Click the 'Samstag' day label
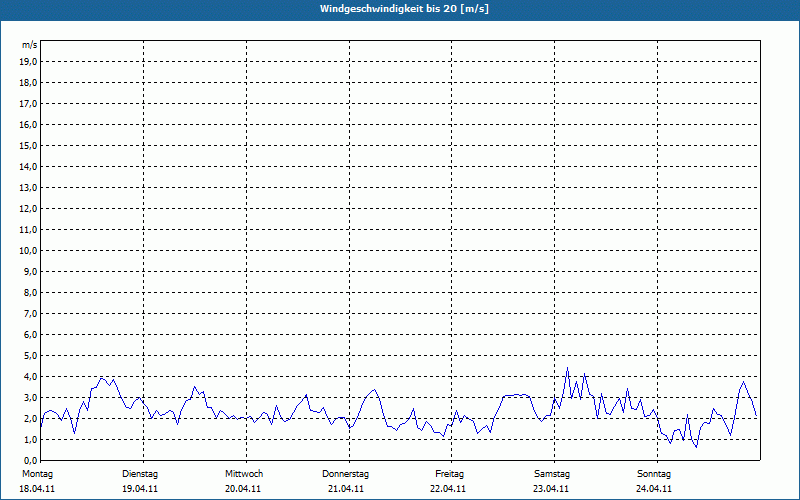Viewport: 800px width, 500px height. pos(552,474)
